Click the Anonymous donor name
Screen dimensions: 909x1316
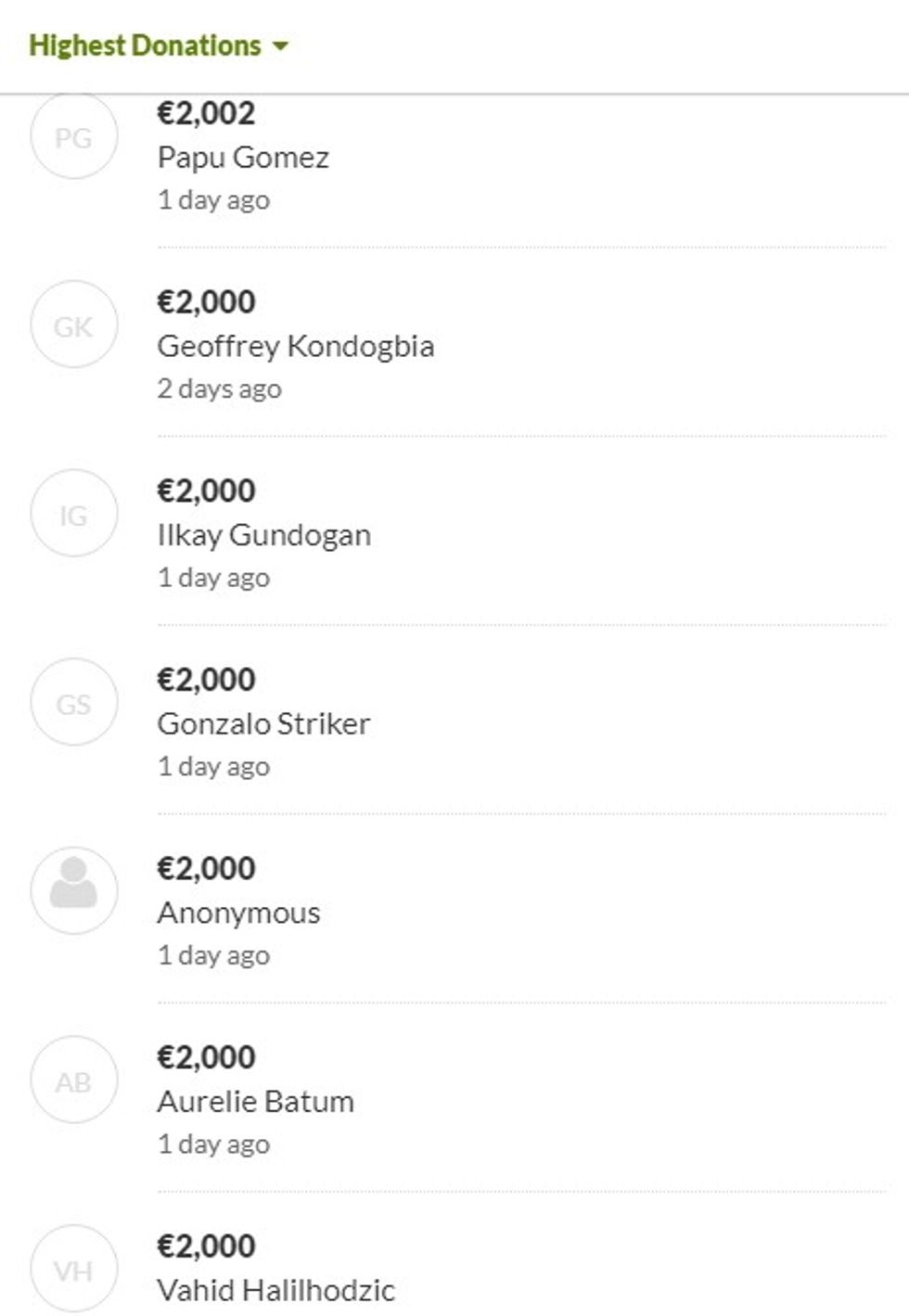click(238, 913)
